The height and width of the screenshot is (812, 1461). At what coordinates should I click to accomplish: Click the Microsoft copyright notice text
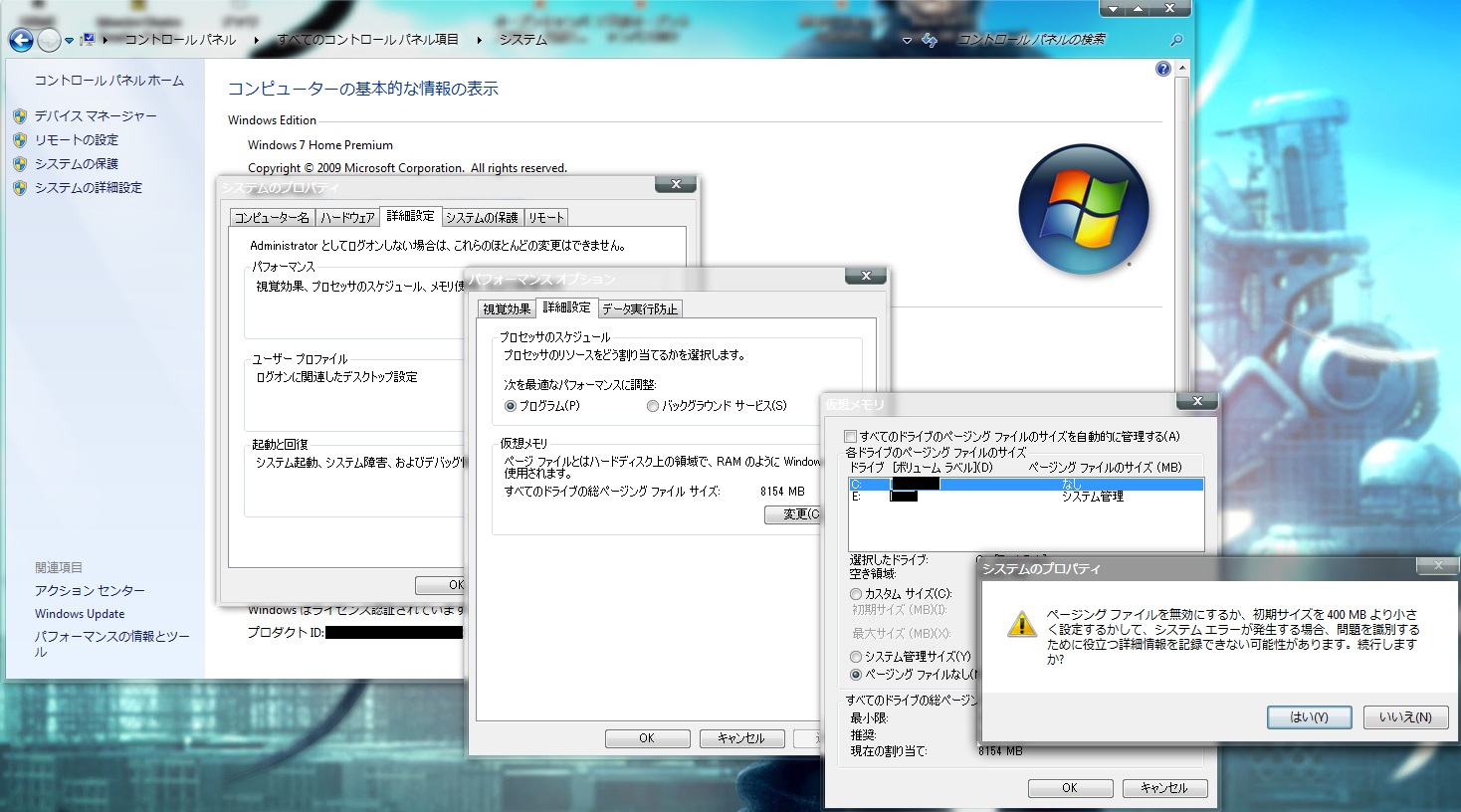[407, 168]
